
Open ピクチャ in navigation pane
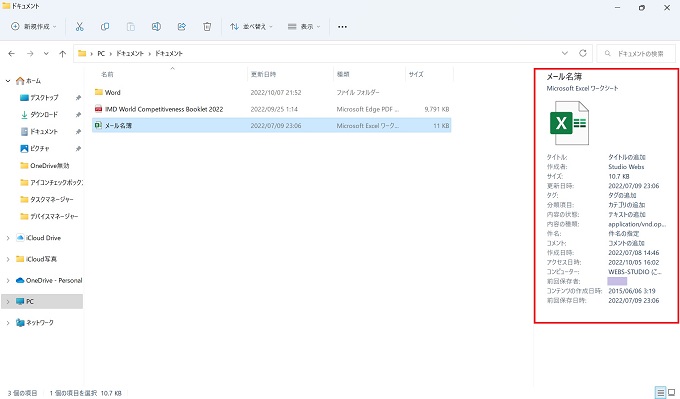point(35,148)
